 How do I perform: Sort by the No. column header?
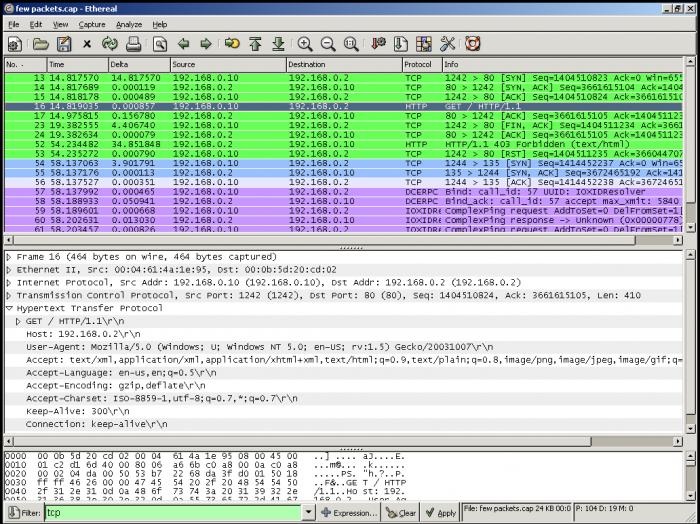tap(25, 65)
